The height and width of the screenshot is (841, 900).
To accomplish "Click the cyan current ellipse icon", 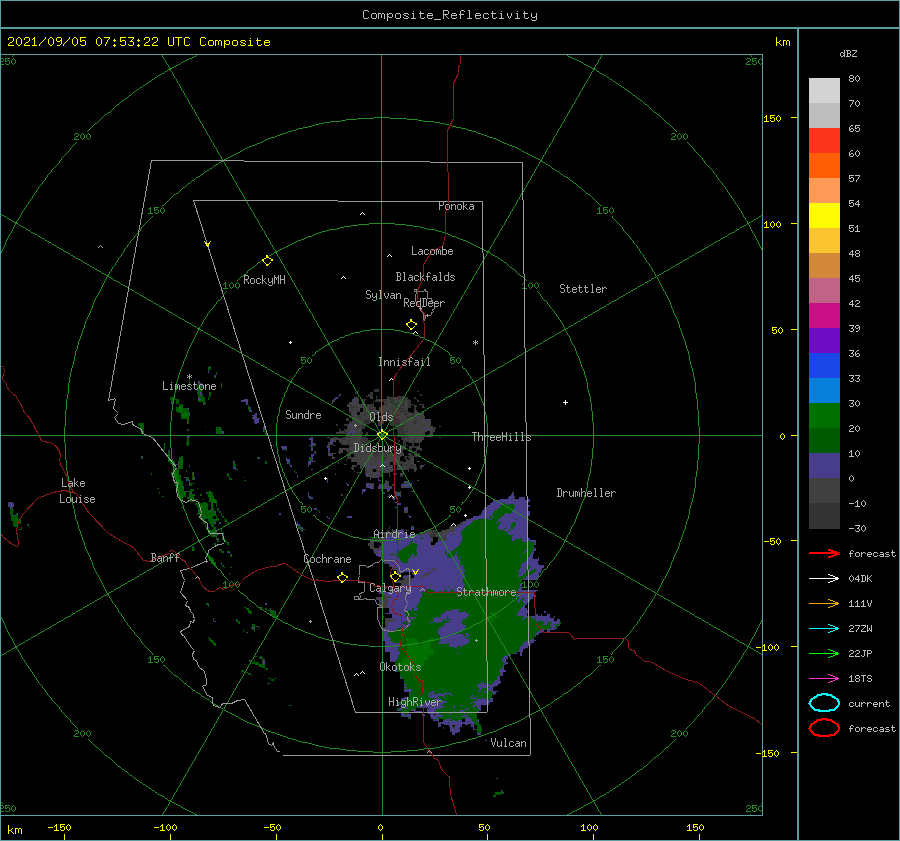I will pyautogui.click(x=824, y=703).
